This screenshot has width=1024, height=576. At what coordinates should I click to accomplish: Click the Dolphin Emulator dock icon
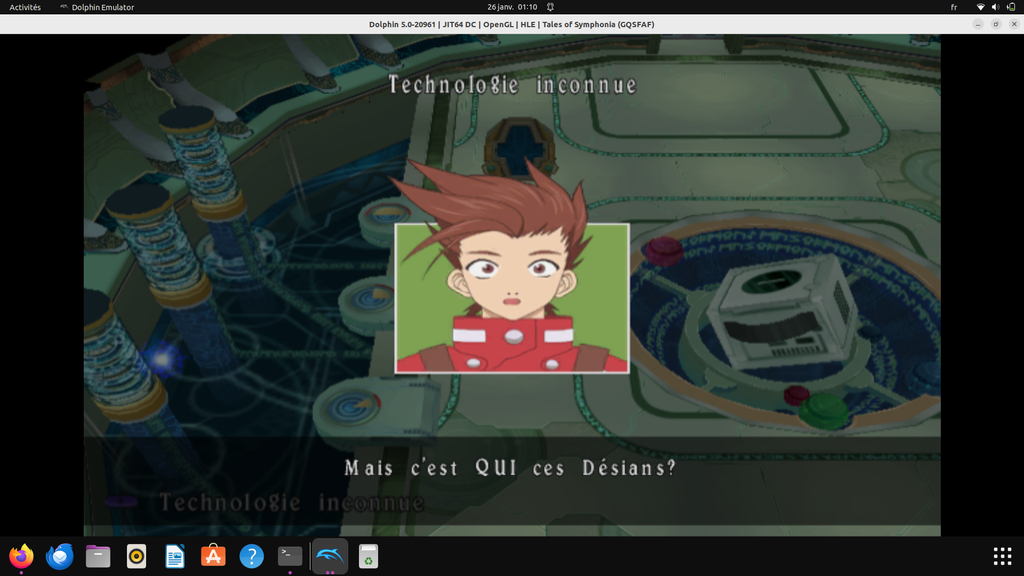click(329, 556)
